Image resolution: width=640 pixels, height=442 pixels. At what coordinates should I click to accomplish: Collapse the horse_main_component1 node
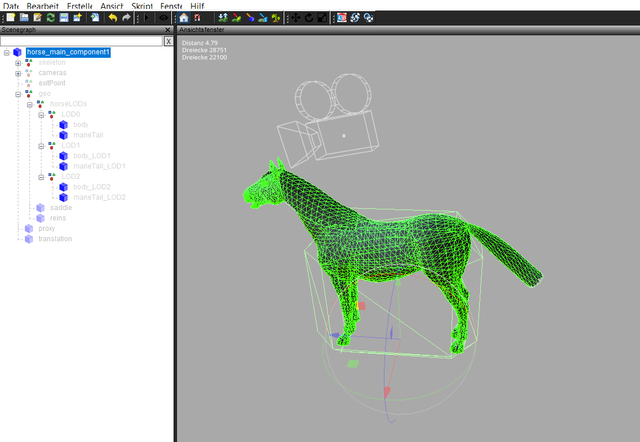coord(7,53)
